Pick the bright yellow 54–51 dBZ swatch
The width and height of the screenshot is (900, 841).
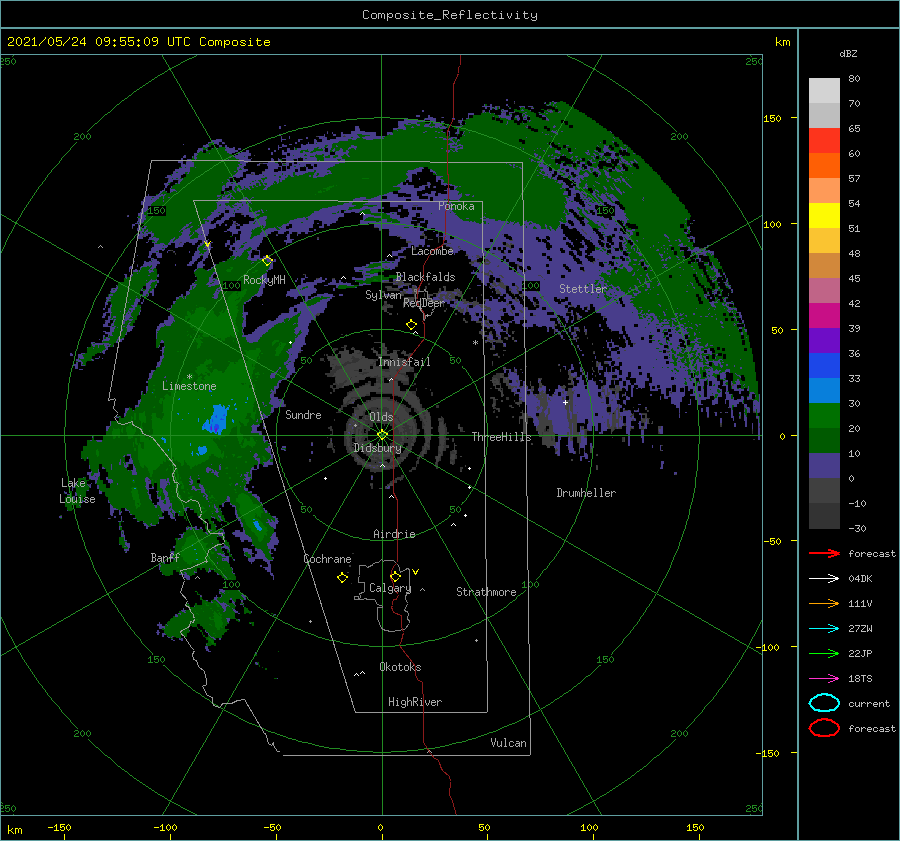pos(824,216)
